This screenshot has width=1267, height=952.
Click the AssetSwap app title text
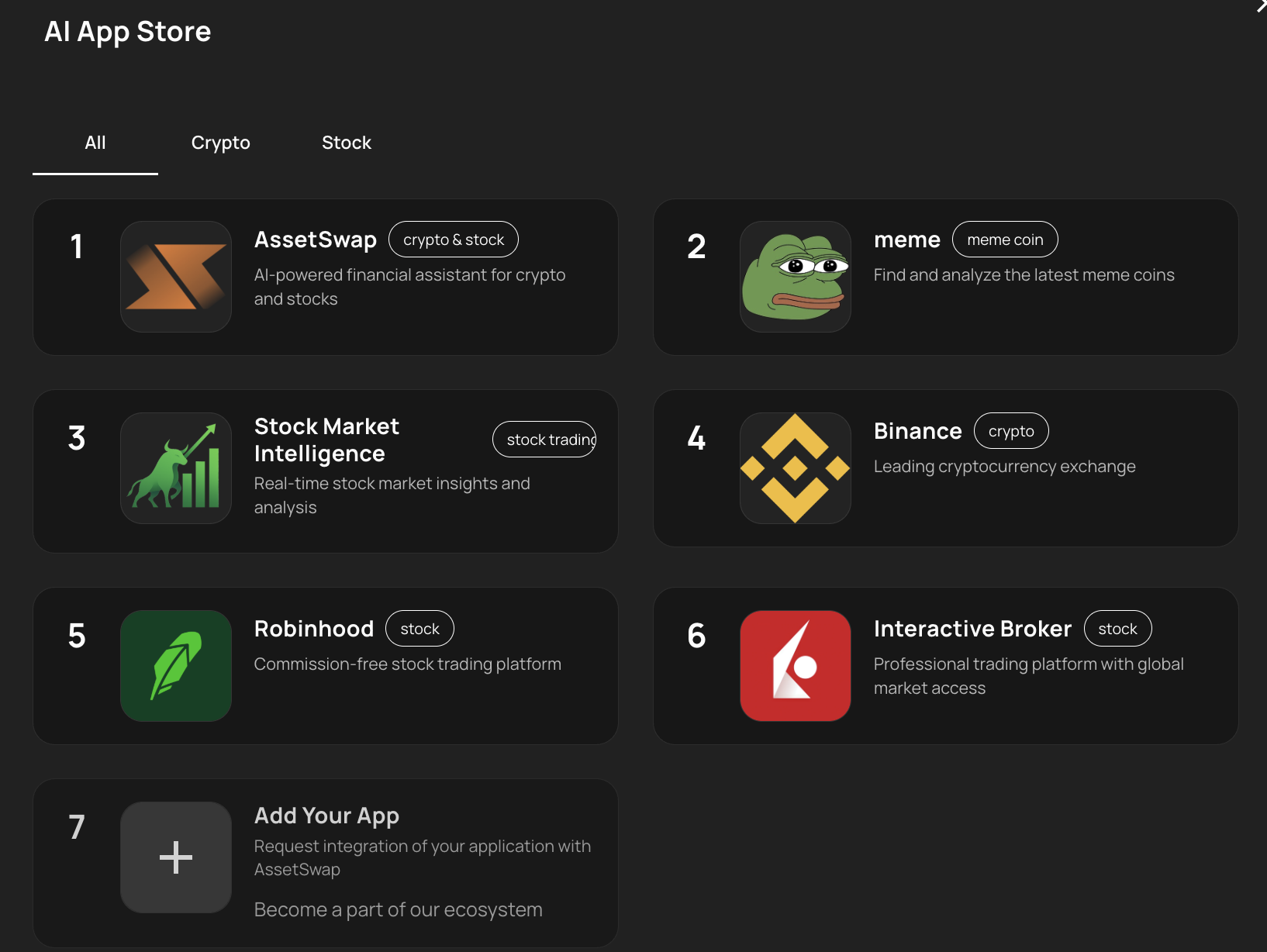point(315,239)
